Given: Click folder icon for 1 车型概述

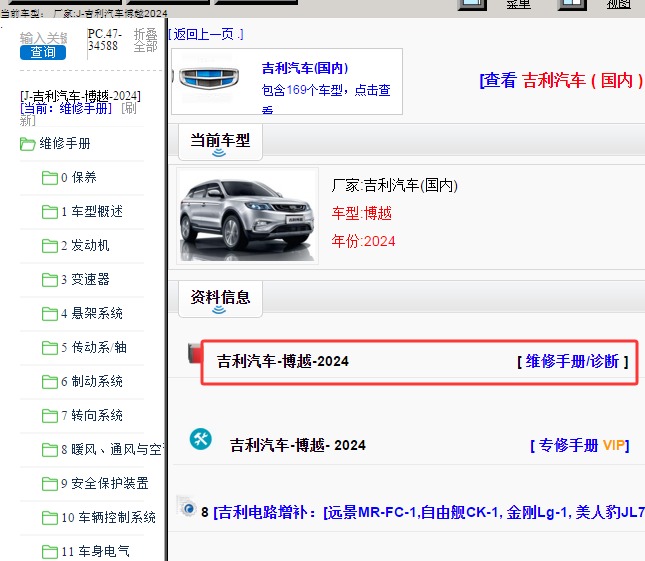Looking at the screenshot, I should (x=49, y=212).
